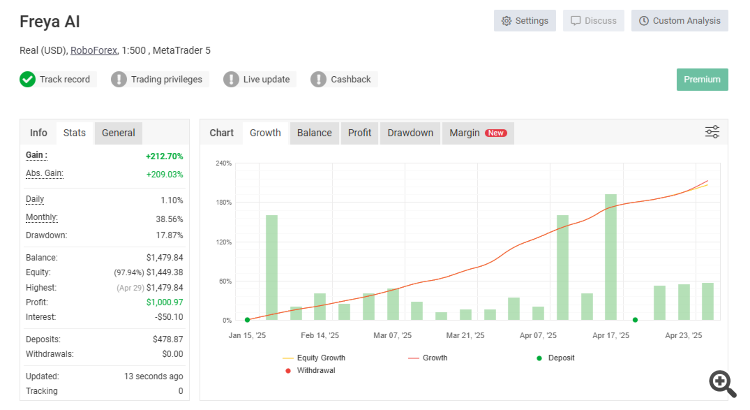Click the Track record green check icon
The image size is (750, 410).
coord(28,79)
